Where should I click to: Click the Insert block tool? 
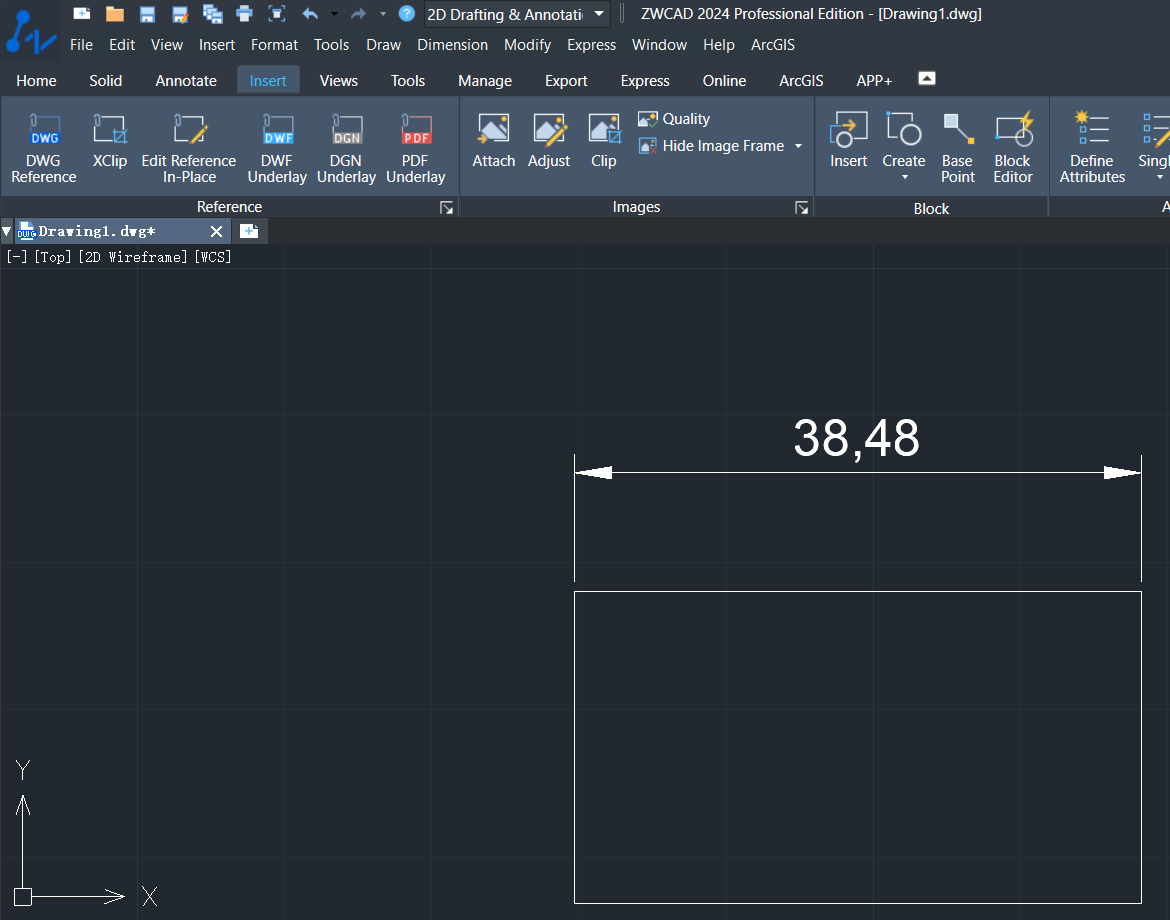[848, 142]
